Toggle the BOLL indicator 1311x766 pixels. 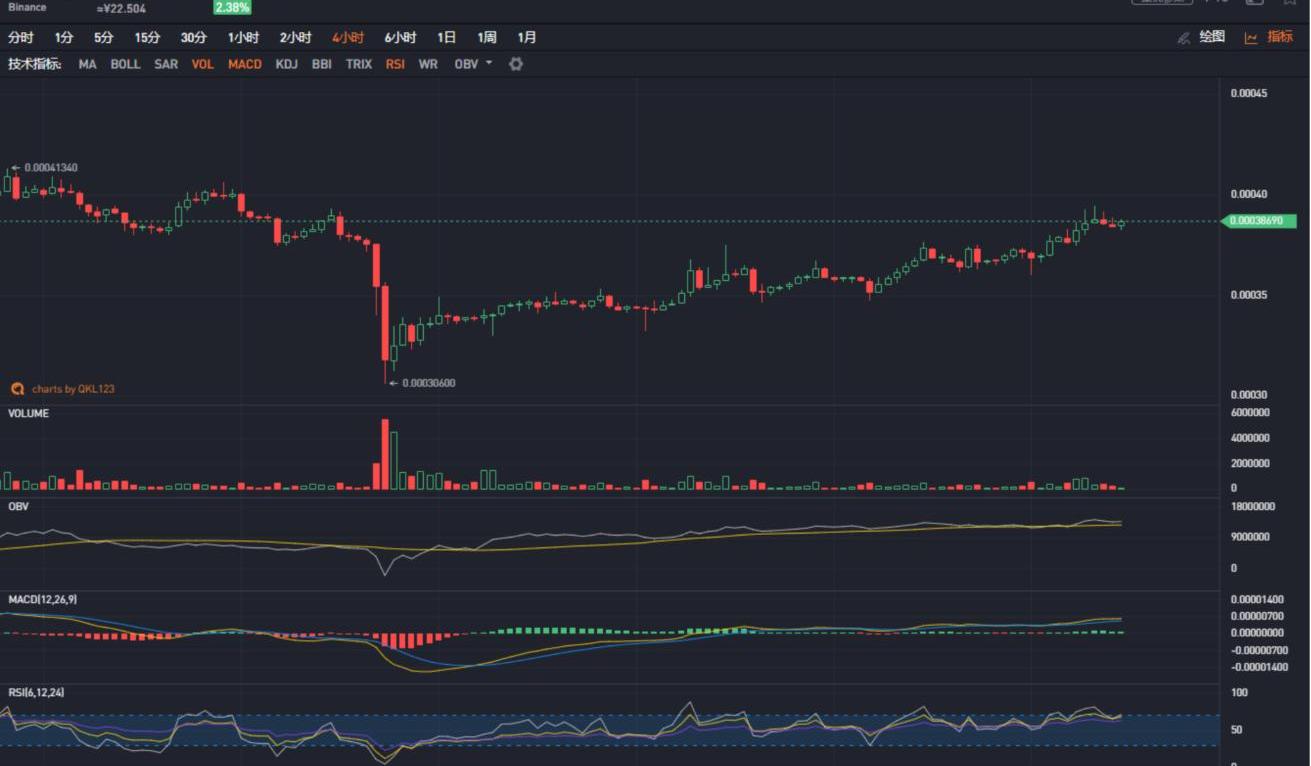pyautogui.click(x=125, y=64)
